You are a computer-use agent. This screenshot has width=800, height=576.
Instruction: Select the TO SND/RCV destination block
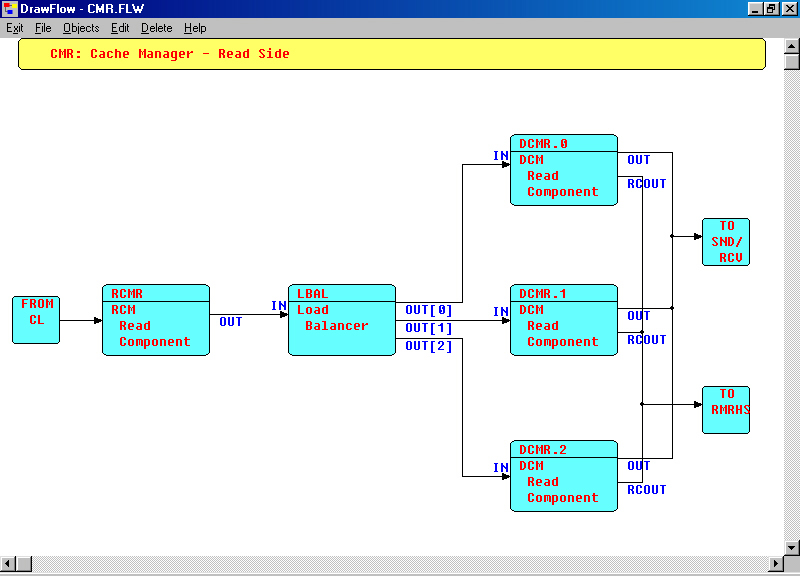(x=726, y=242)
